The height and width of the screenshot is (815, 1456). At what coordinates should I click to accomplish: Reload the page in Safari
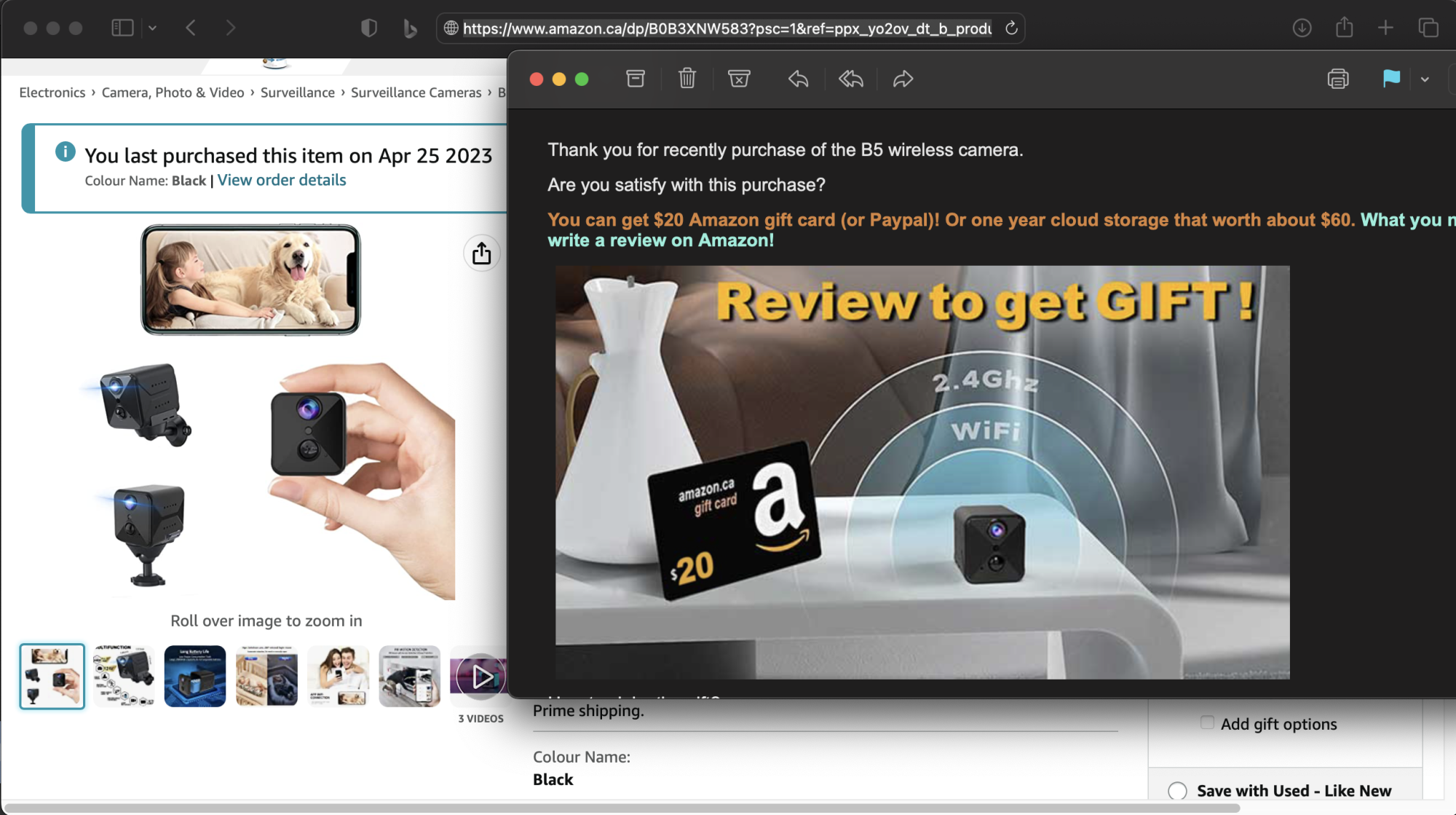coord(1011,28)
